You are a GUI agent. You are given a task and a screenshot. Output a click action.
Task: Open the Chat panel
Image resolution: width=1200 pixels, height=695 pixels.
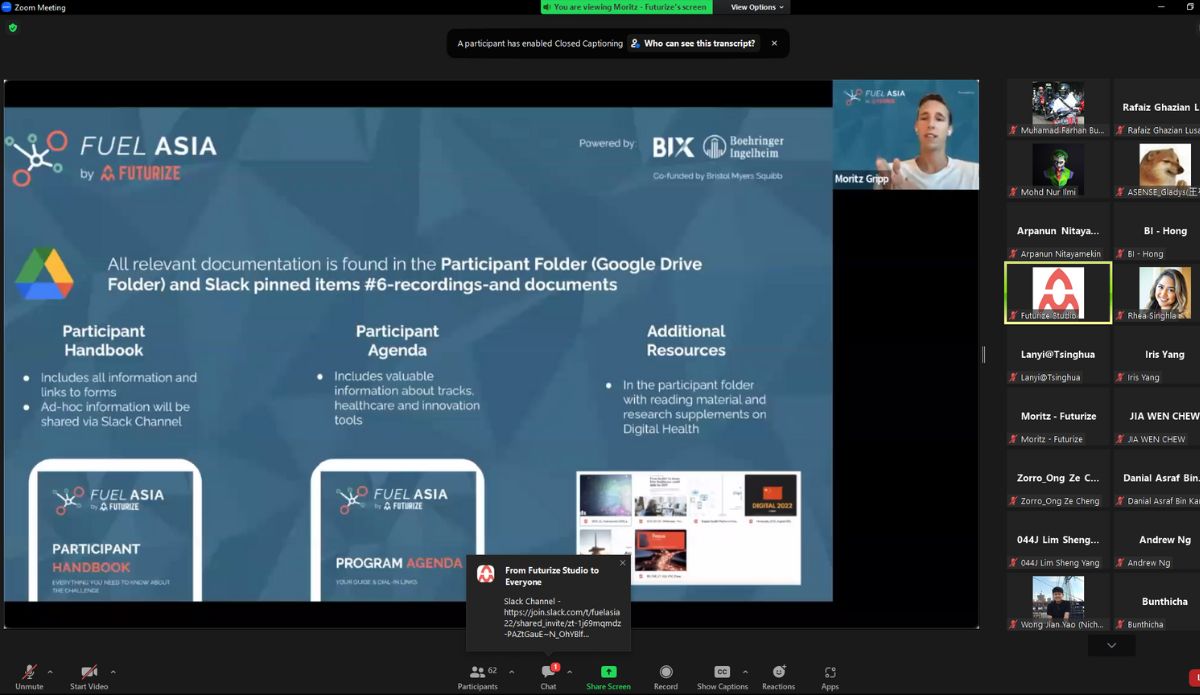point(548,676)
